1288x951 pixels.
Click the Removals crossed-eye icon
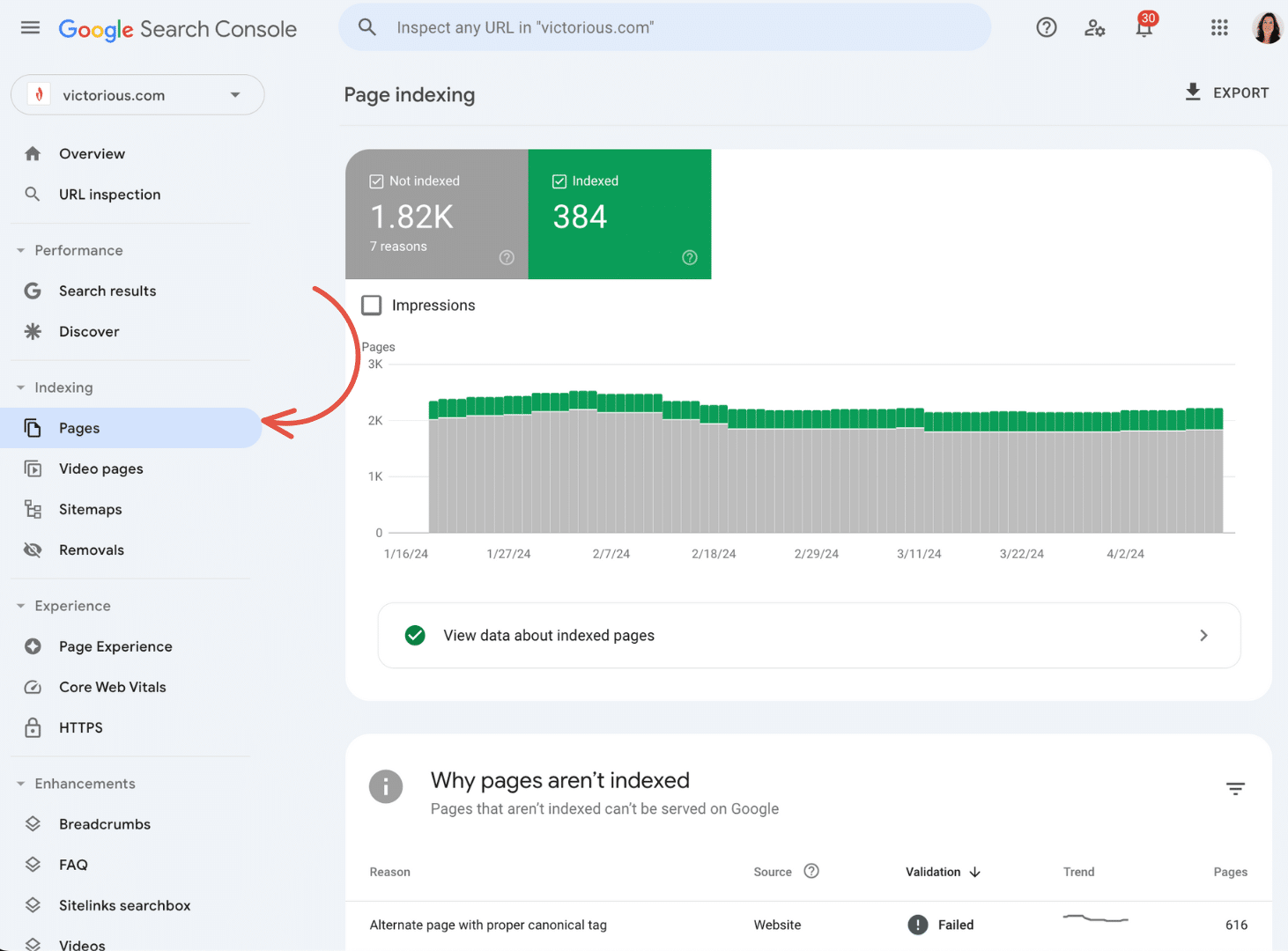click(33, 549)
